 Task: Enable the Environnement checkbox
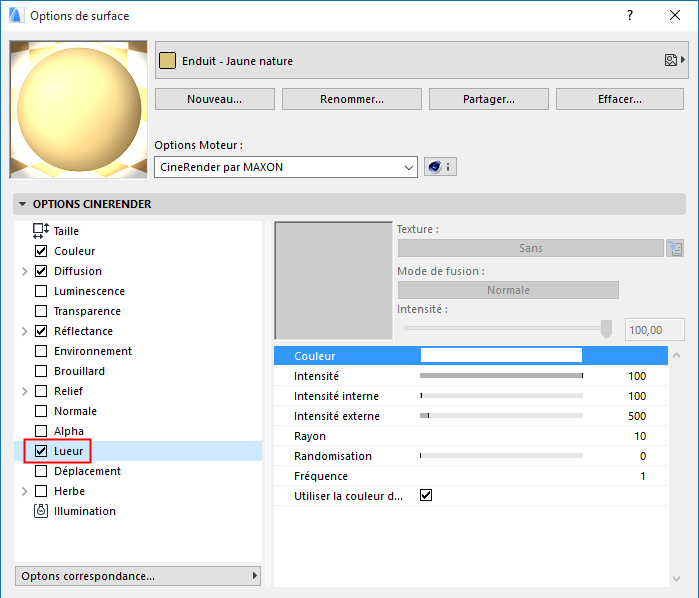pos(41,351)
